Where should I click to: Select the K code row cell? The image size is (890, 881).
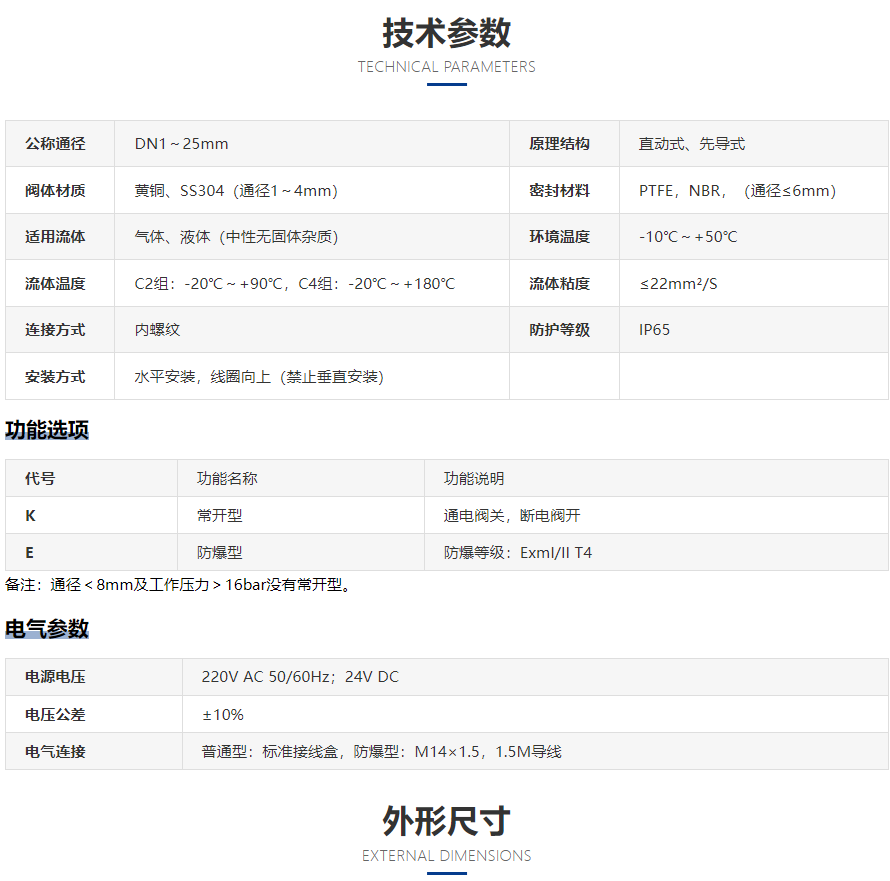(30, 516)
